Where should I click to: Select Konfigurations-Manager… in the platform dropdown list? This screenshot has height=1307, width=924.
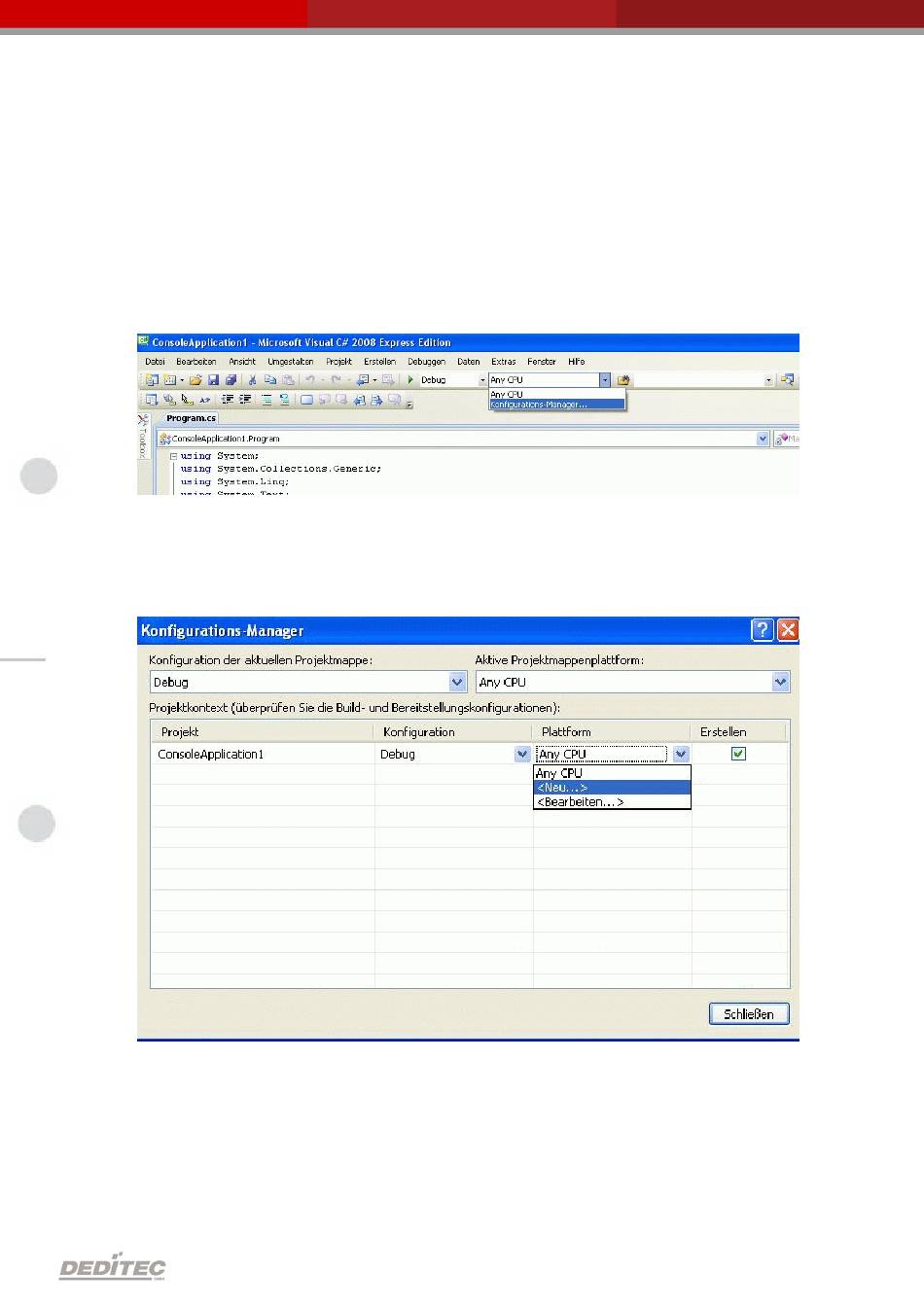click(557, 404)
